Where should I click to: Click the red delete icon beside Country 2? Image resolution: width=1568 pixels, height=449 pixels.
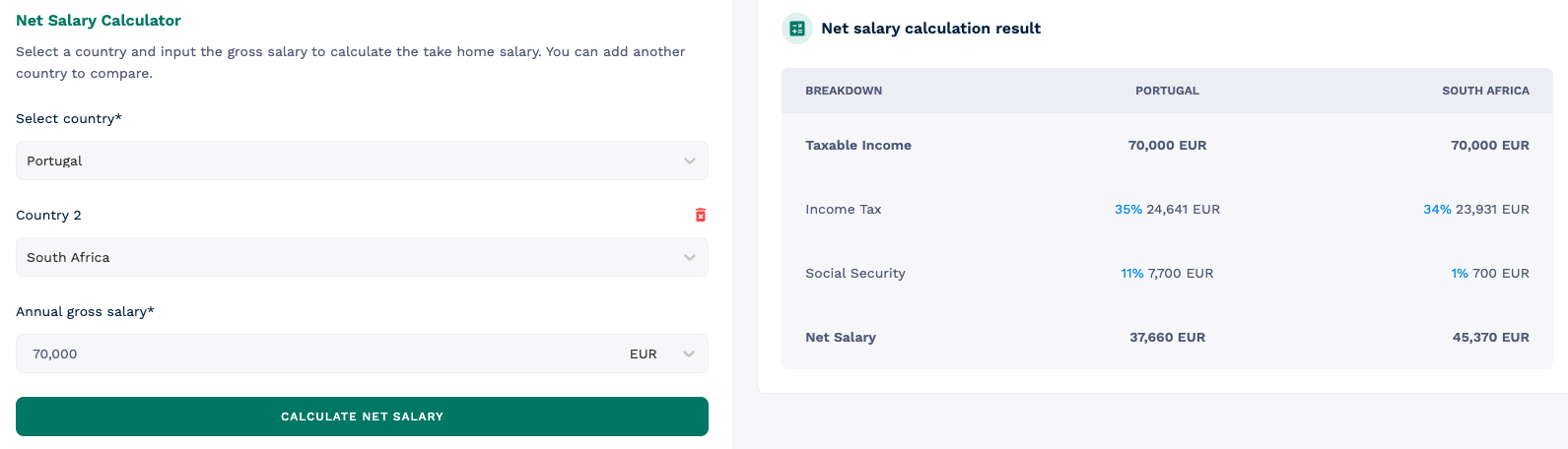point(701,215)
